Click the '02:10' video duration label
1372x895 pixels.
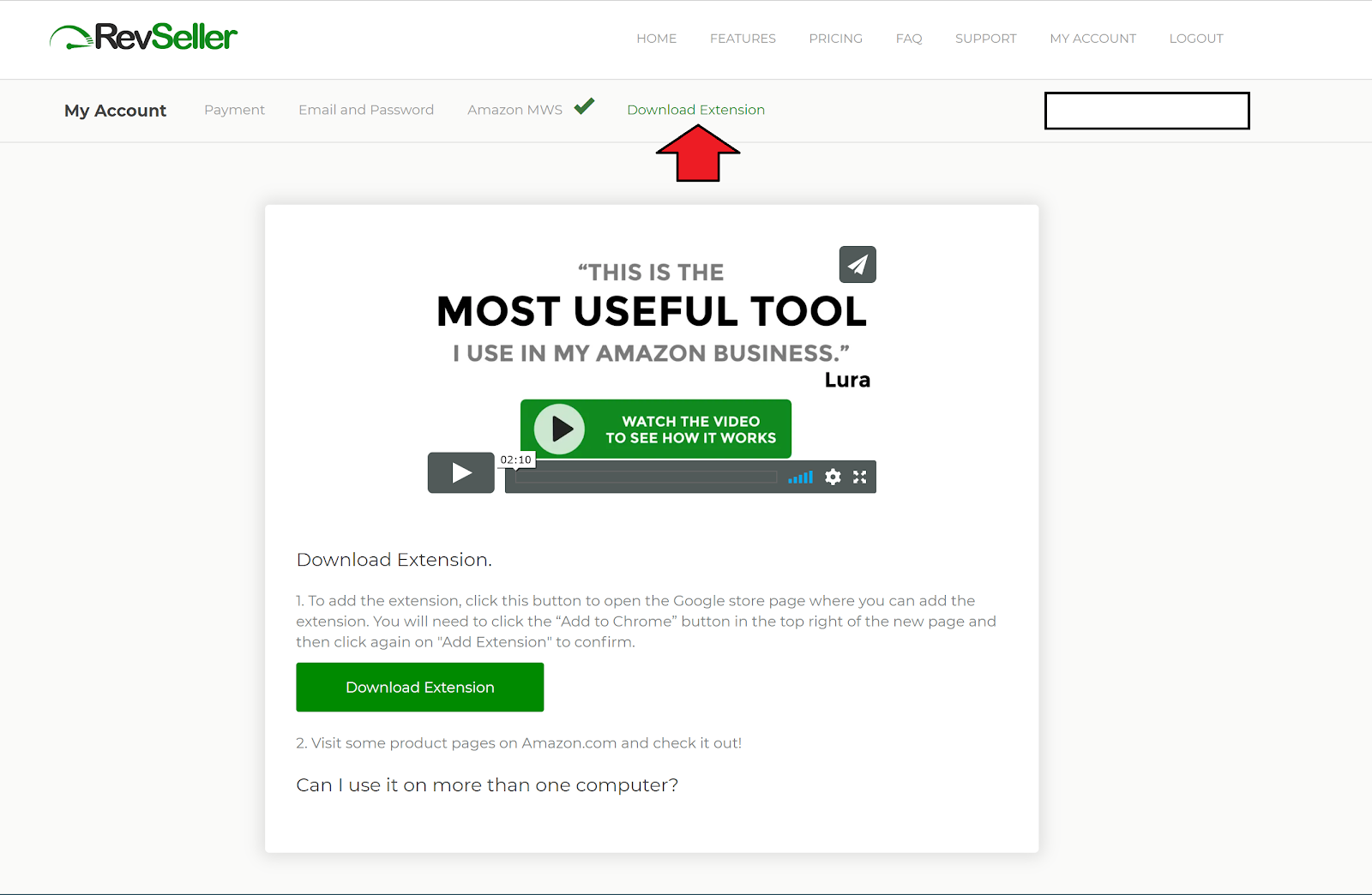[x=516, y=460]
